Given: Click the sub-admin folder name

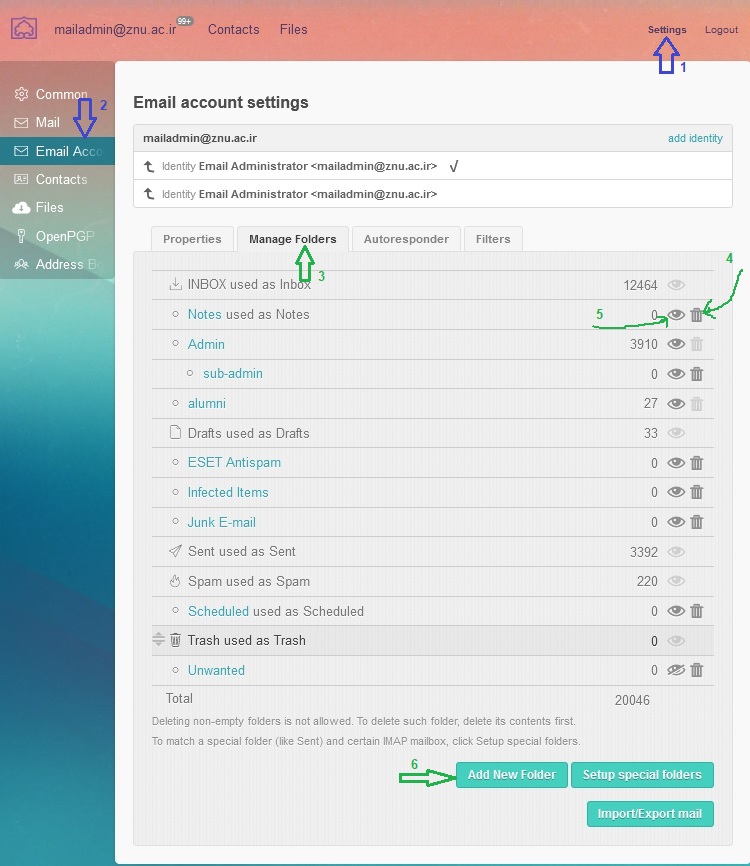Looking at the screenshot, I should click(233, 373).
